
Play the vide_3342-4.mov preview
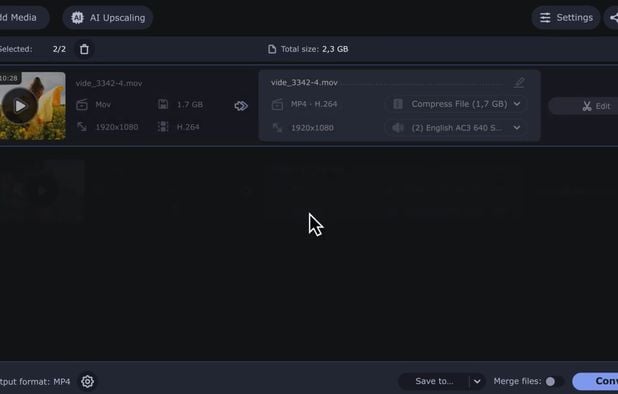tap(20, 106)
